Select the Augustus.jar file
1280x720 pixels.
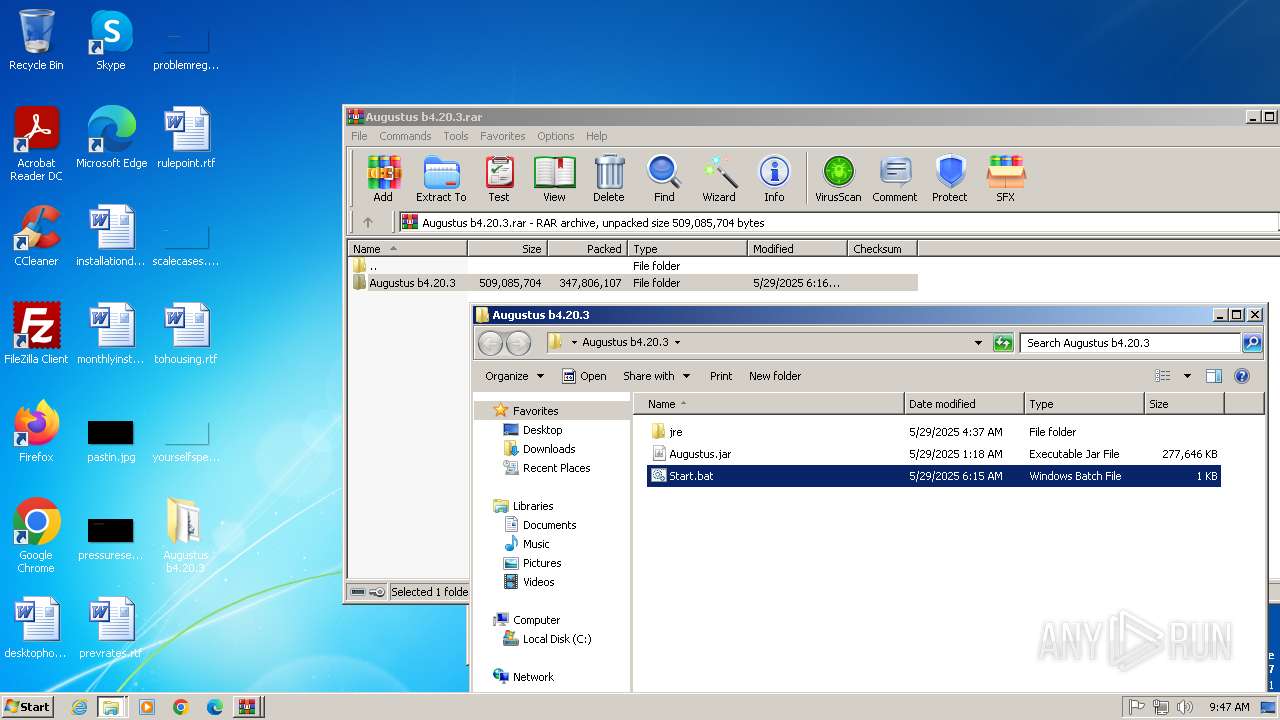934,454
